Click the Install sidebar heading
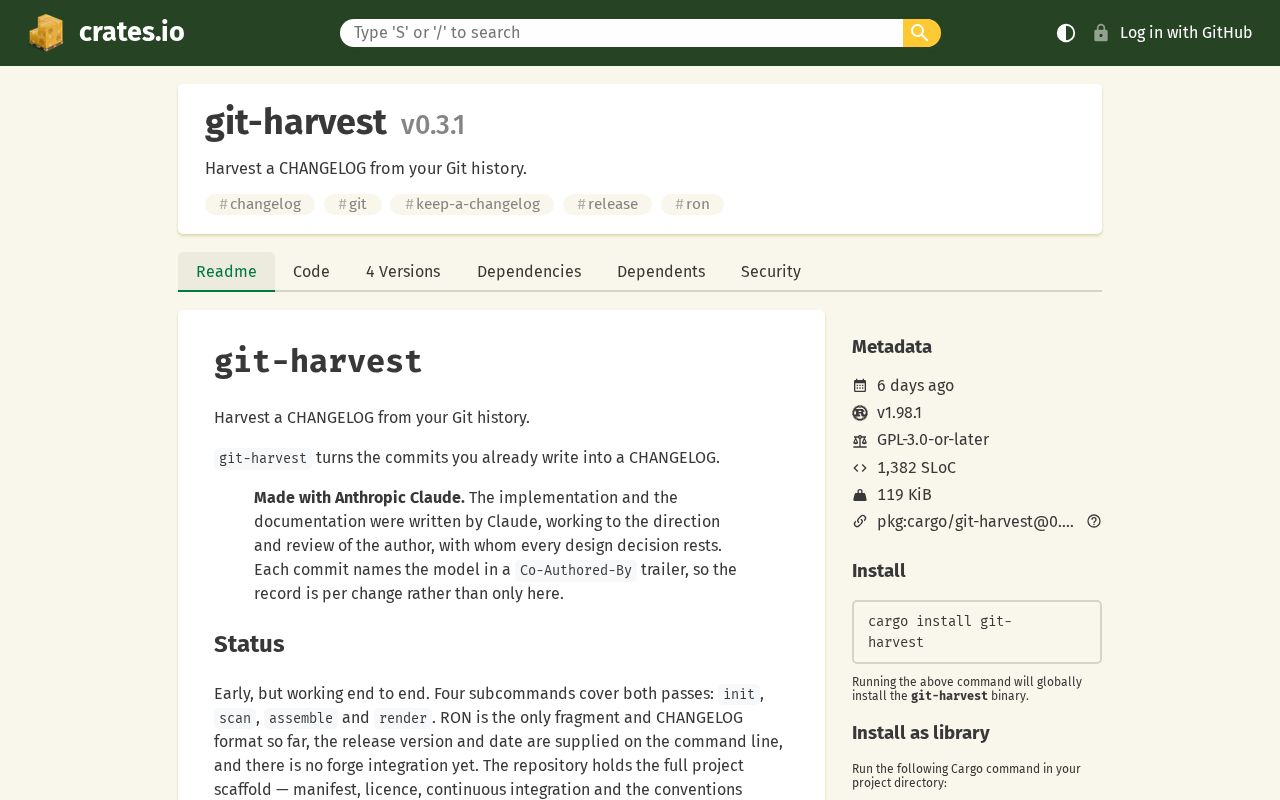The height and width of the screenshot is (800, 1280). click(x=879, y=571)
